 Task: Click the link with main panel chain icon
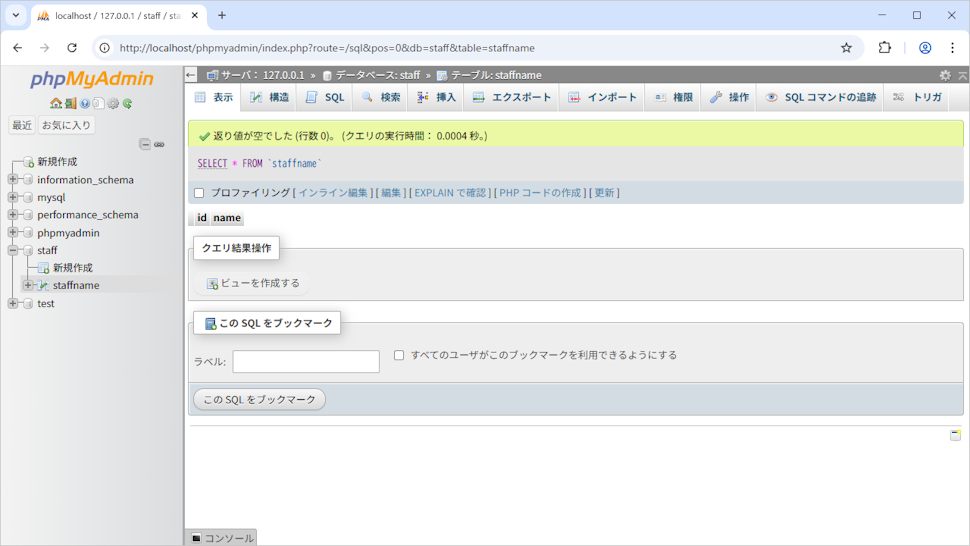coord(159,144)
